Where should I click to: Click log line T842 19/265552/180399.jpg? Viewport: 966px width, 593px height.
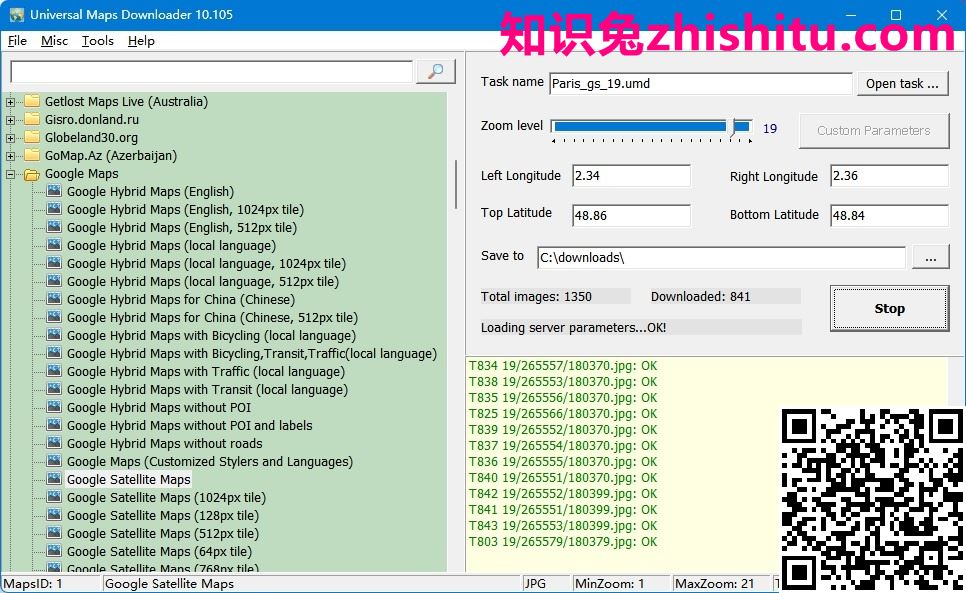[x=563, y=494]
